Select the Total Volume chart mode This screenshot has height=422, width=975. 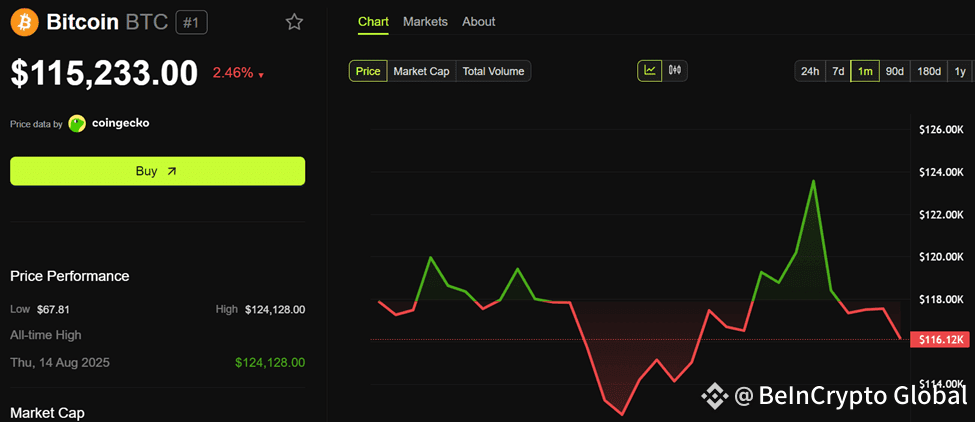[494, 71]
